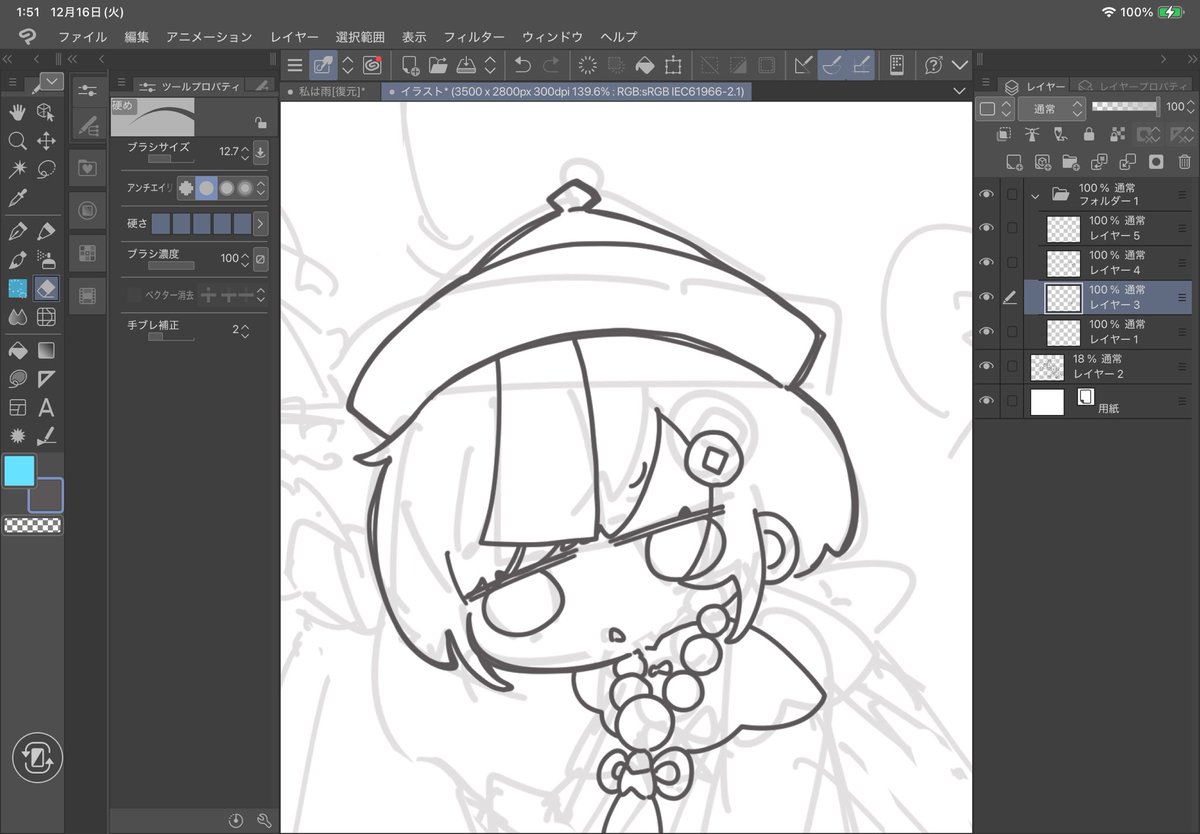This screenshot has height=834, width=1200.
Task: Open the ファイル menu
Action: 82,37
